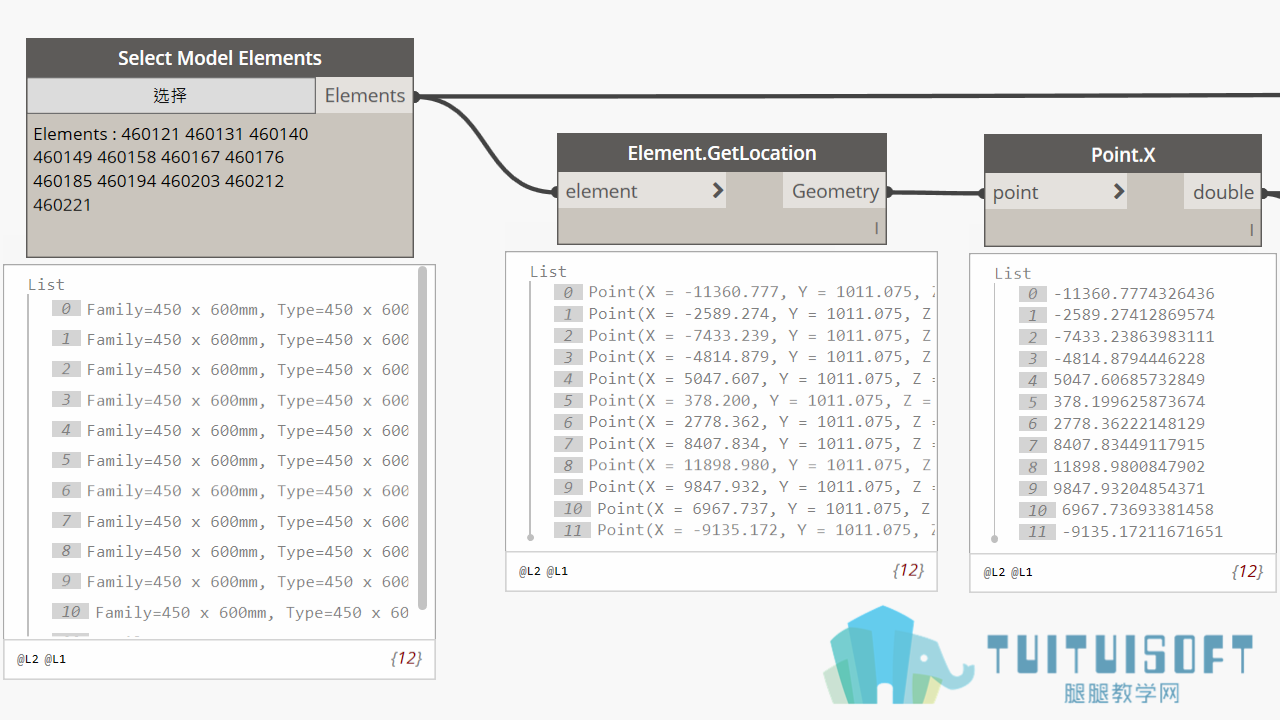1280x720 pixels.
Task: Click the lacing icon on Point.X node
Action: (1251, 230)
